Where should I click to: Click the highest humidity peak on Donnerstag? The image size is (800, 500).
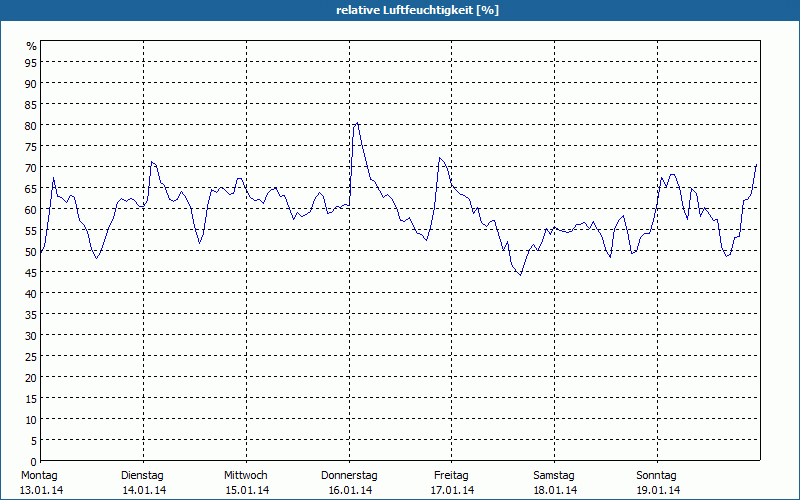point(356,123)
